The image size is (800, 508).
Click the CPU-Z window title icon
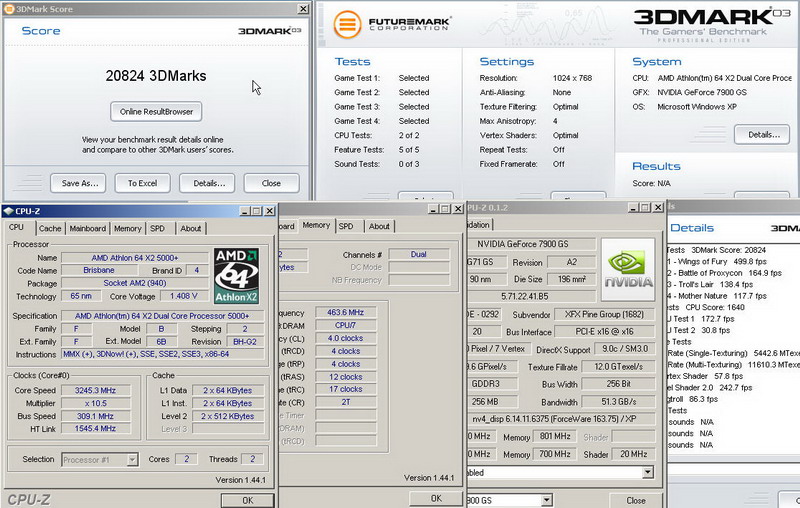click(8, 211)
